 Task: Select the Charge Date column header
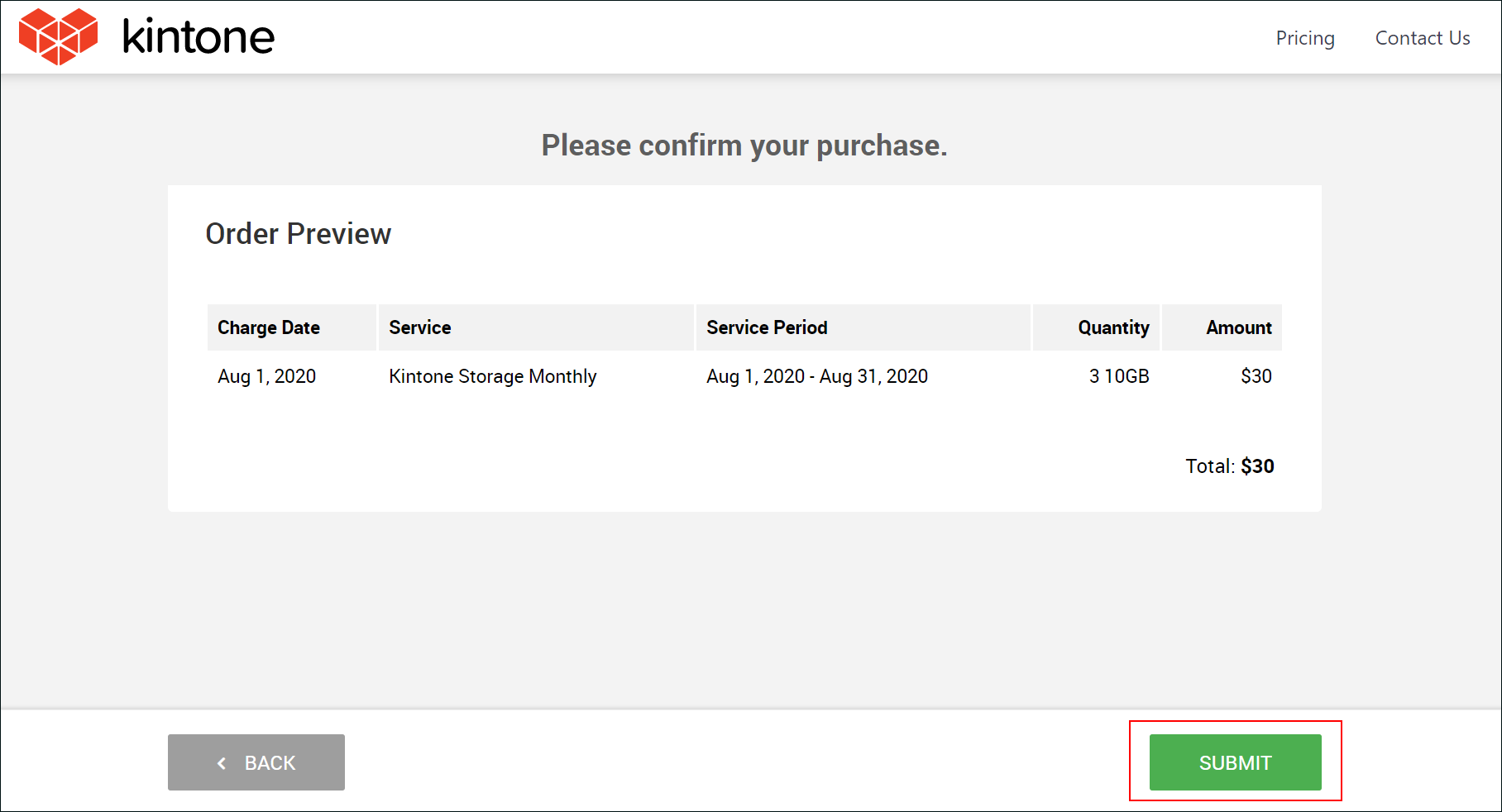(268, 327)
